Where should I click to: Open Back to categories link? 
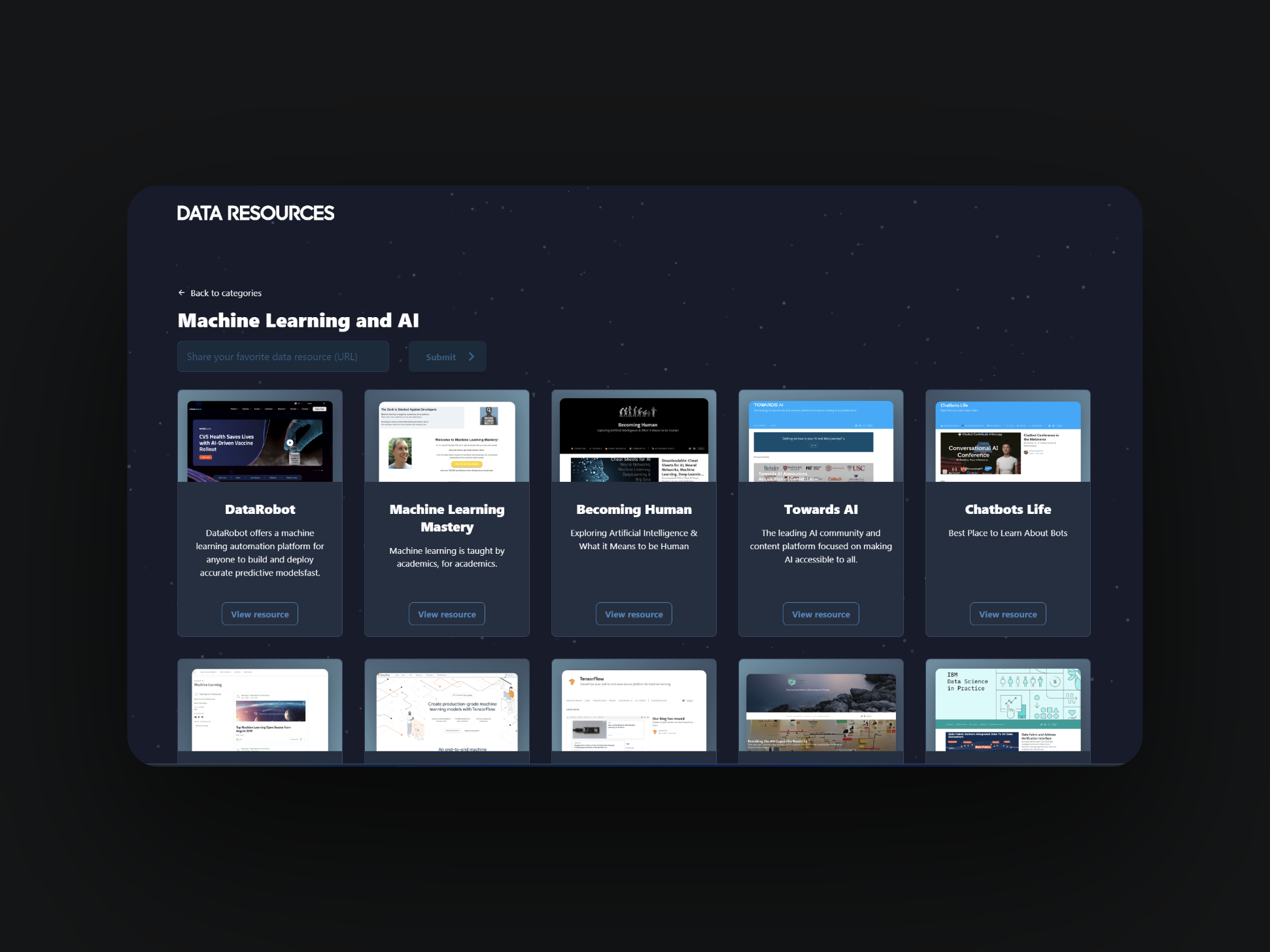[226, 293]
